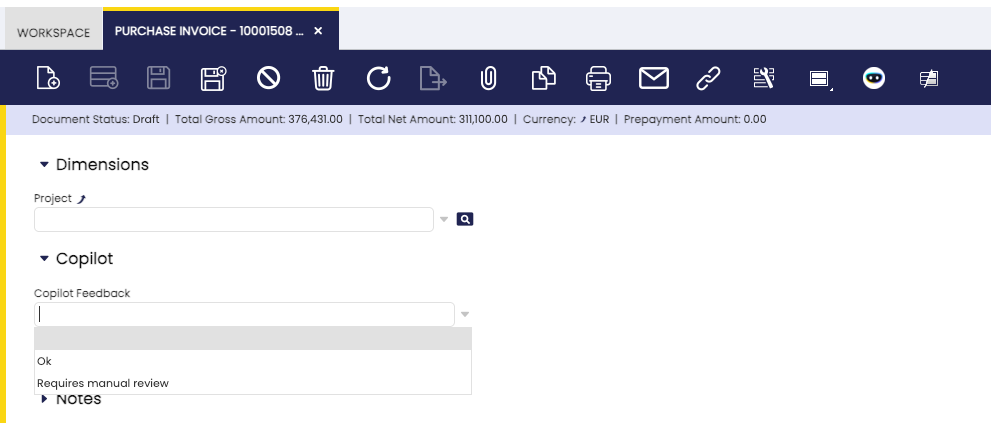Click the Clone record icon
Screen dimensions: 991x423
[x=543, y=78]
